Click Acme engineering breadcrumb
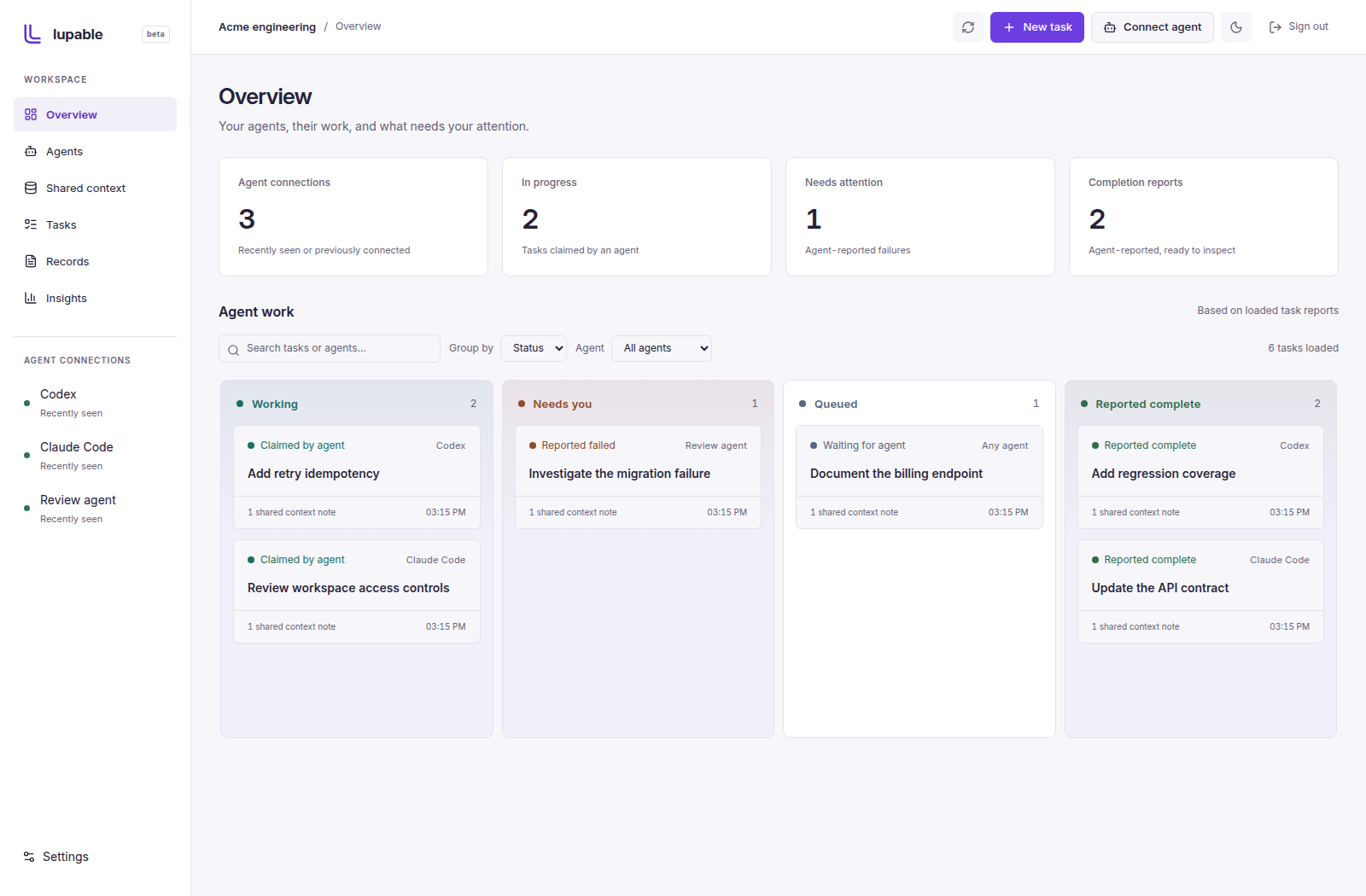This screenshot has width=1366, height=896. coord(267,27)
